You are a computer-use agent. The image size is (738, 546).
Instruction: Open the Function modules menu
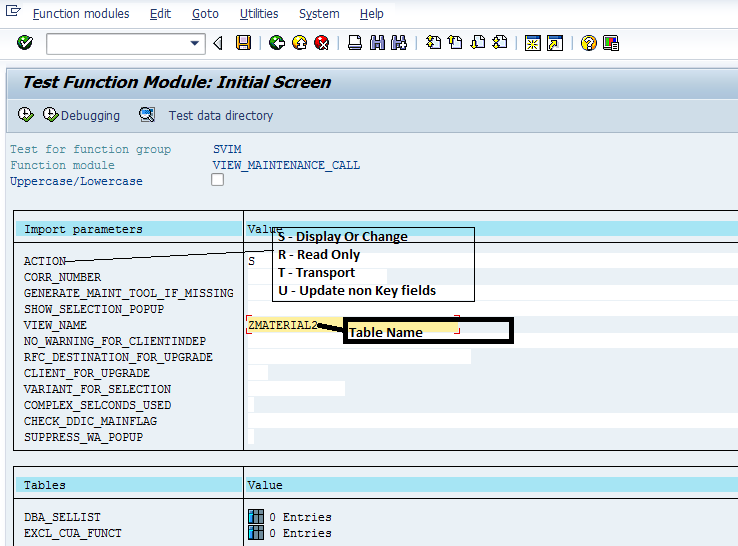81,14
